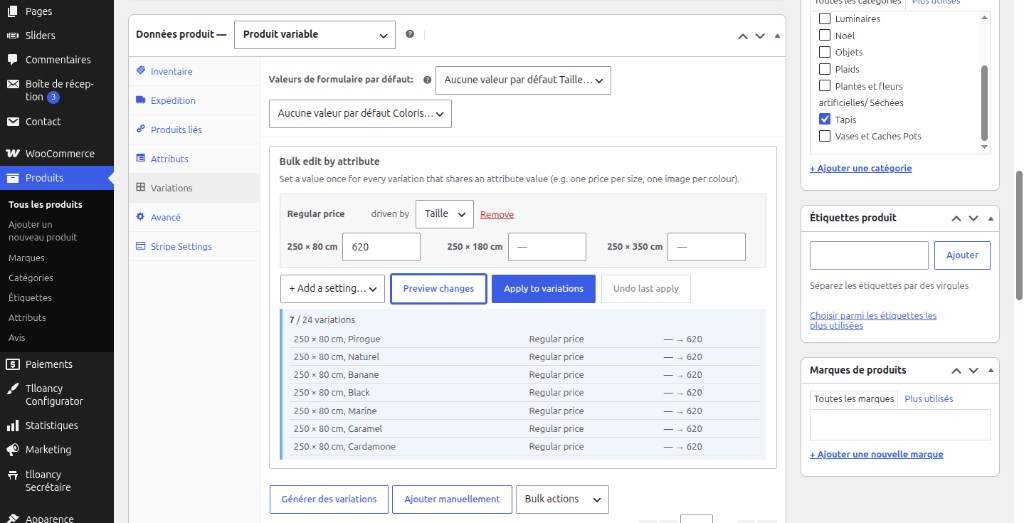This screenshot has height=523, width=1024.
Task: Click the Attributs list icon
Action: (x=140, y=158)
